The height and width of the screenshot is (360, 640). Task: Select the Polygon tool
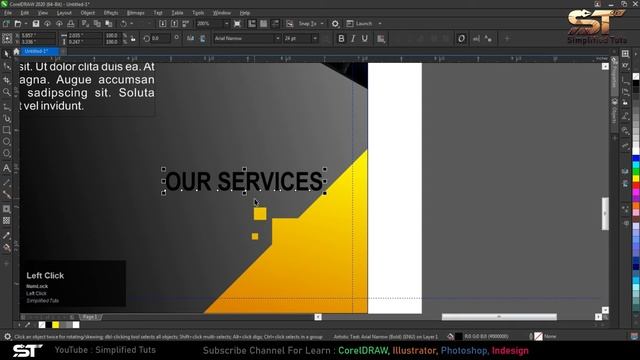point(7,154)
